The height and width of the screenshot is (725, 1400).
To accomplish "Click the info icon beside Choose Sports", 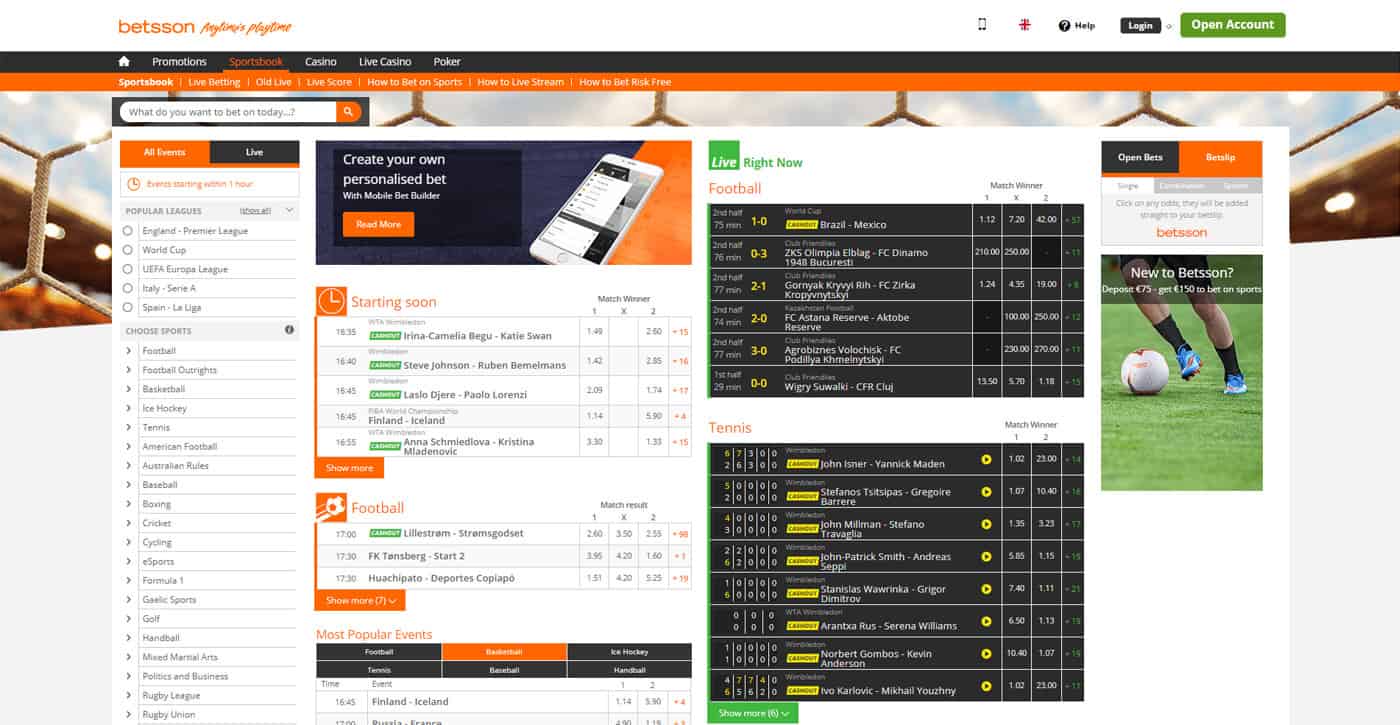I will [290, 330].
